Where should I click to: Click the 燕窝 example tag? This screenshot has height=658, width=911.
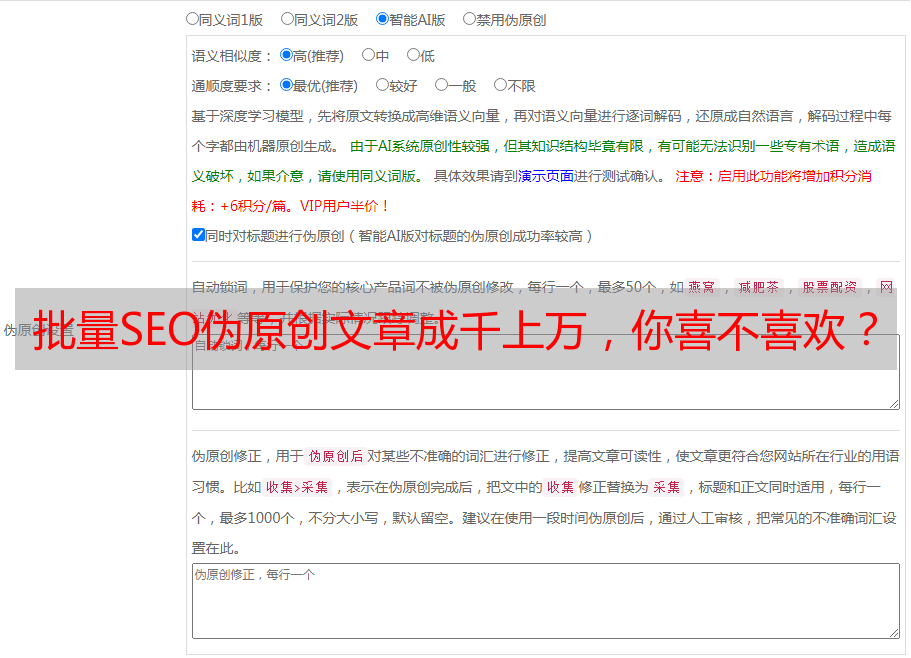tap(701, 287)
